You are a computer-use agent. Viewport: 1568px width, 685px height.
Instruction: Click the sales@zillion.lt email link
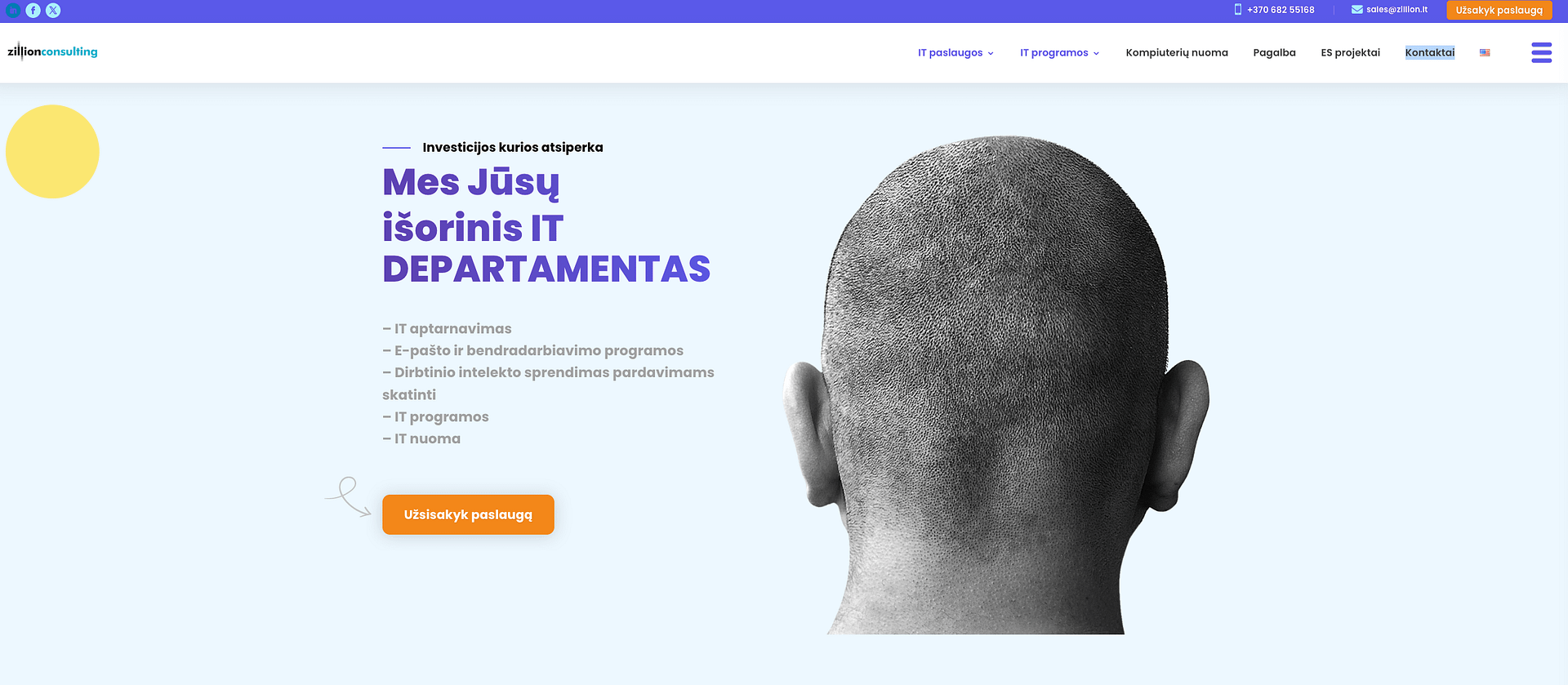pos(1396,10)
